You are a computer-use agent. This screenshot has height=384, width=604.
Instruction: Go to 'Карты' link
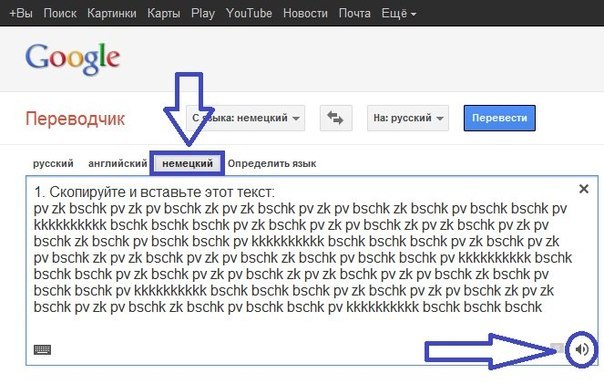tap(164, 13)
